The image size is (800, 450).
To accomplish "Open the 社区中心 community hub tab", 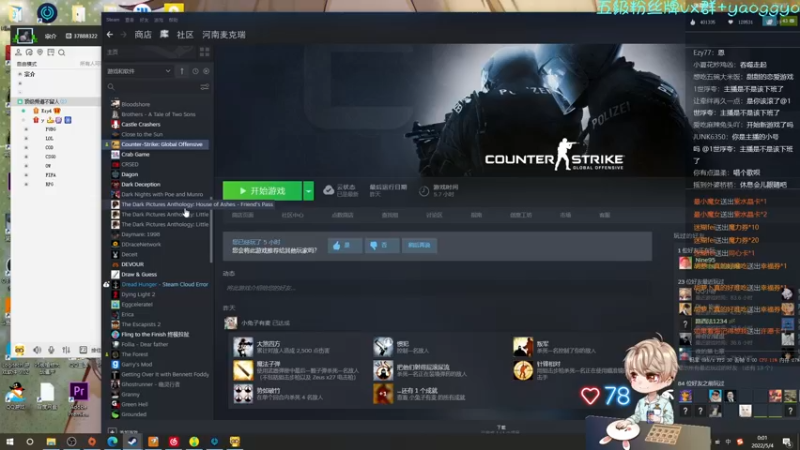I will coord(292,215).
